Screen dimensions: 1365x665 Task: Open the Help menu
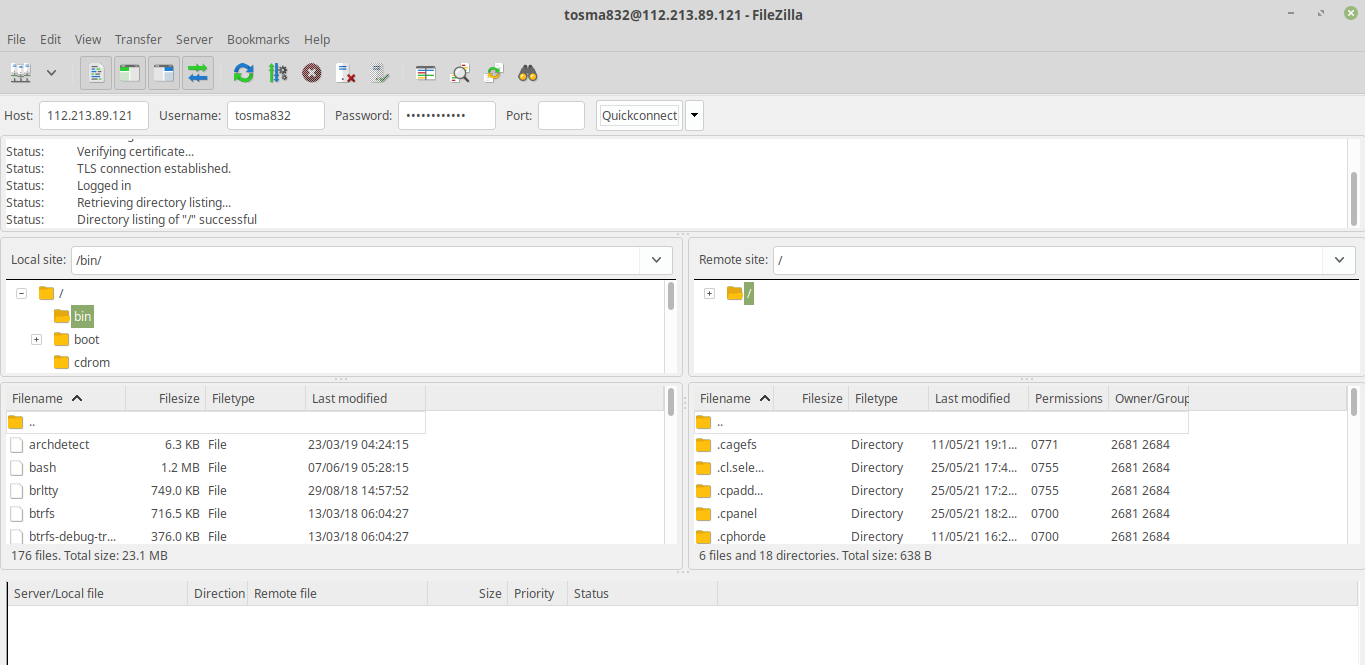(317, 39)
